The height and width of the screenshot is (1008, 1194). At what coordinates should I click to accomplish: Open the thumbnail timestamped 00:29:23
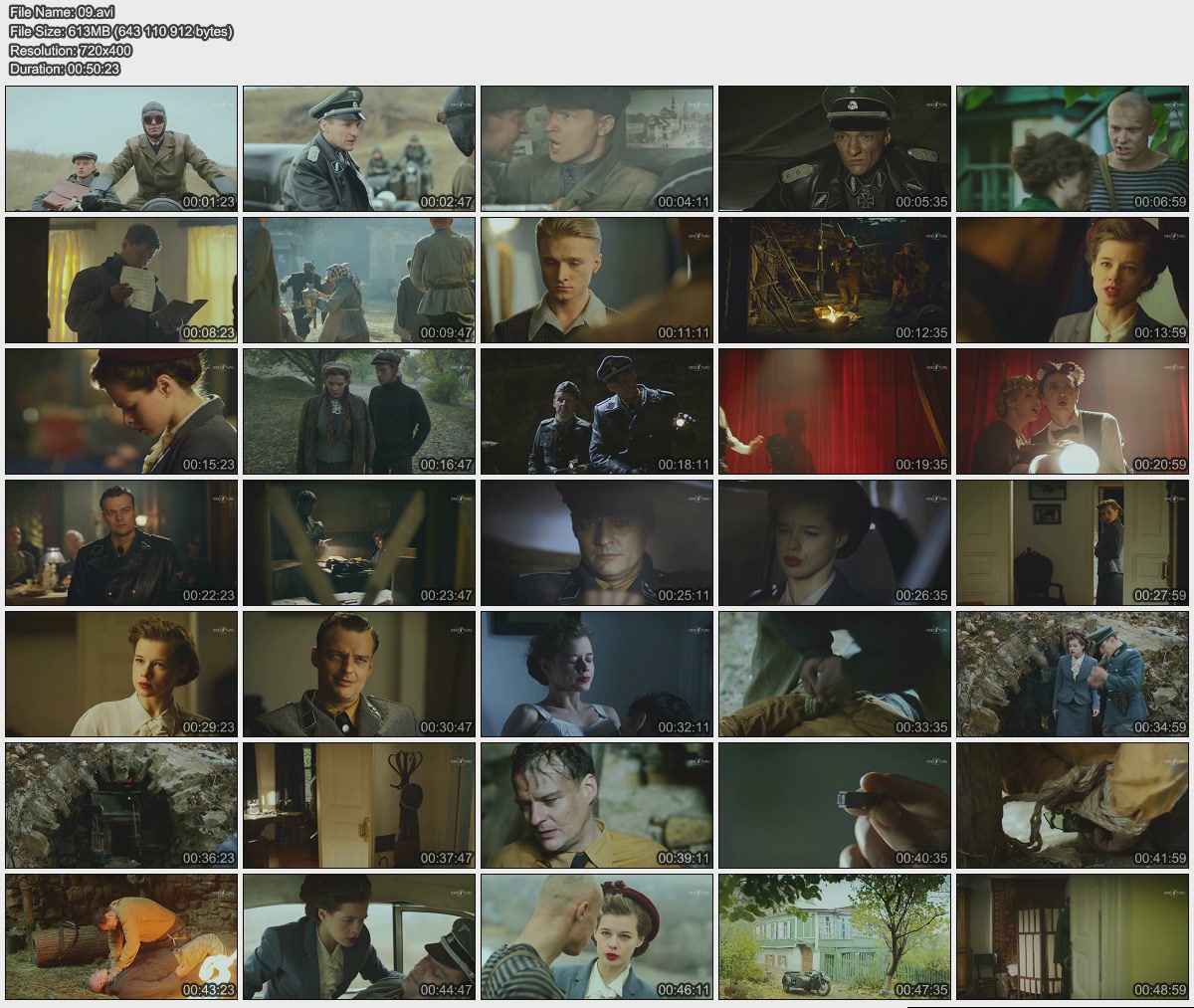tap(121, 674)
